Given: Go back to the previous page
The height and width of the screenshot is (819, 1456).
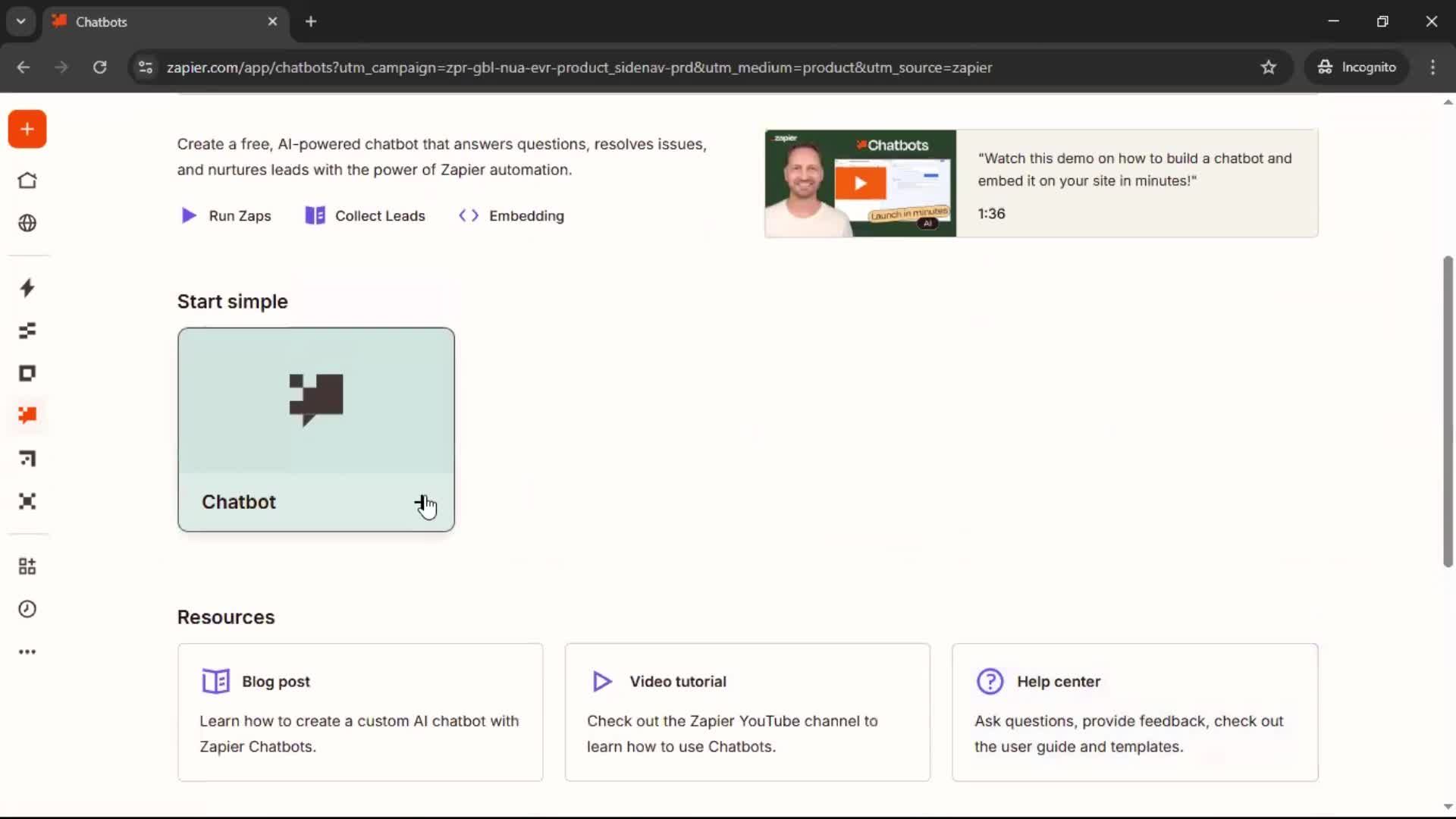Looking at the screenshot, I should click(x=24, y=67).
